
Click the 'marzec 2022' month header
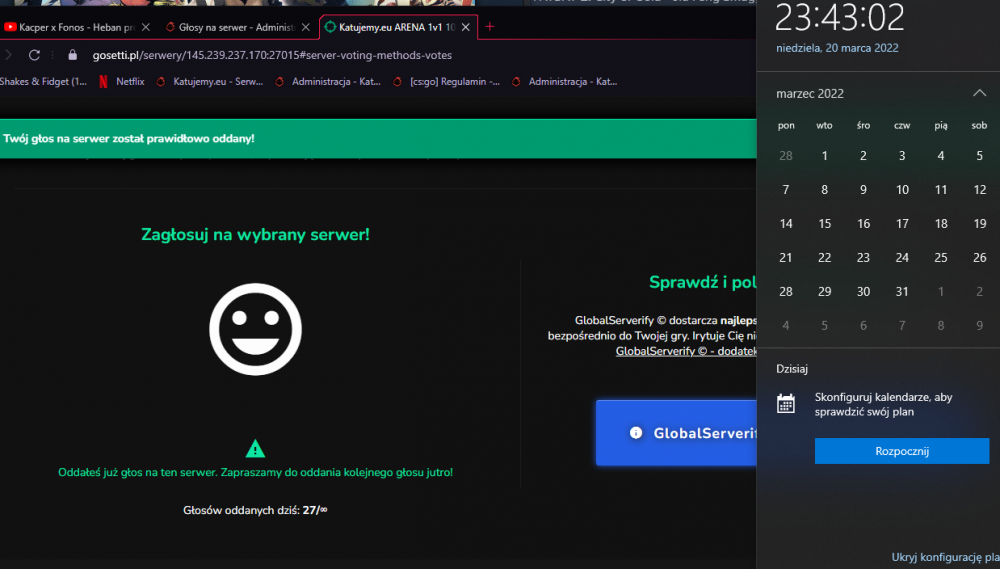[809, 94]
